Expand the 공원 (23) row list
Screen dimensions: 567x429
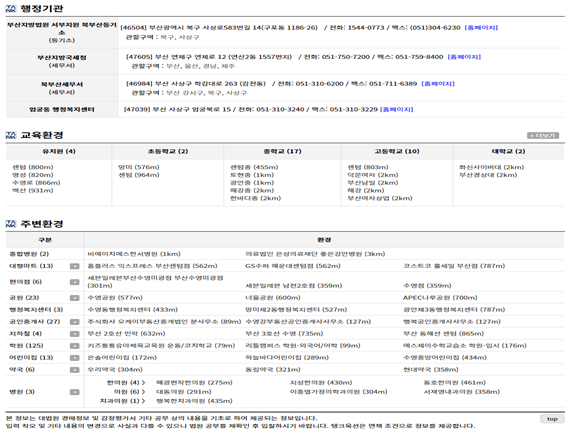click(74, 298)
